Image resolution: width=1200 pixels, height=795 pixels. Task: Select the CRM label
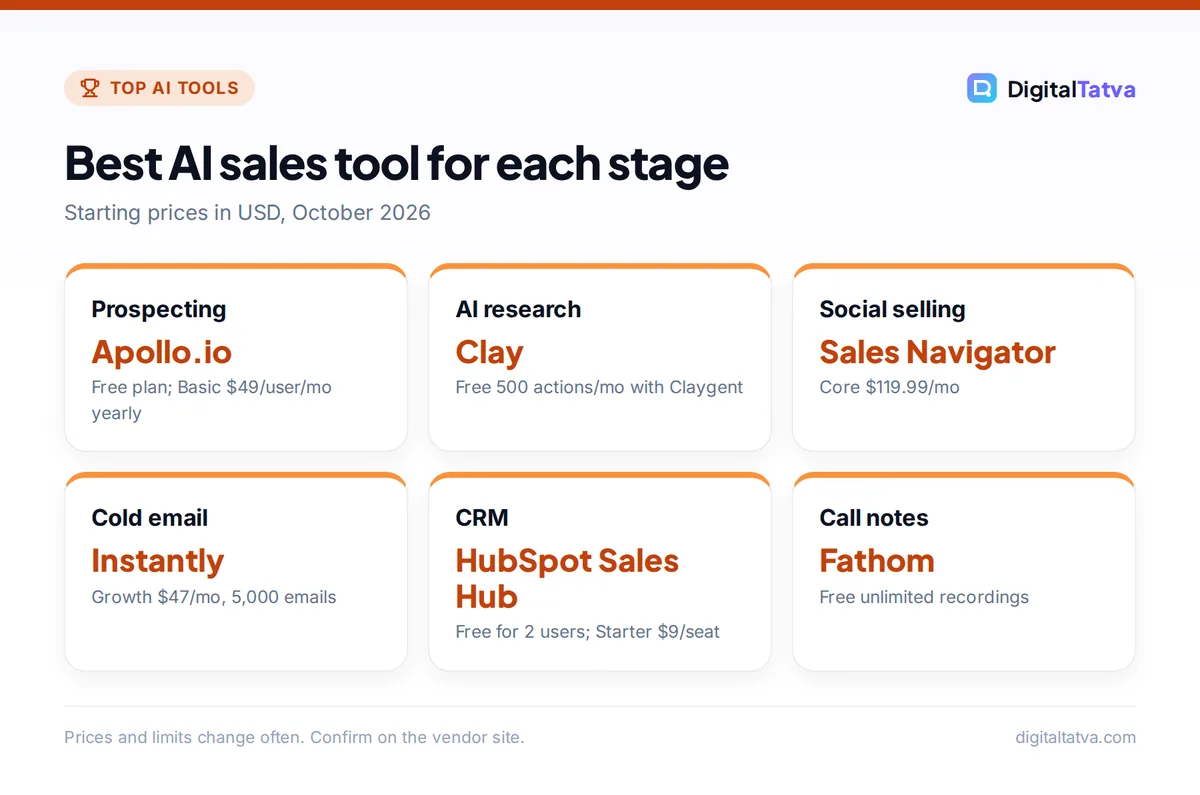(482, 518)
